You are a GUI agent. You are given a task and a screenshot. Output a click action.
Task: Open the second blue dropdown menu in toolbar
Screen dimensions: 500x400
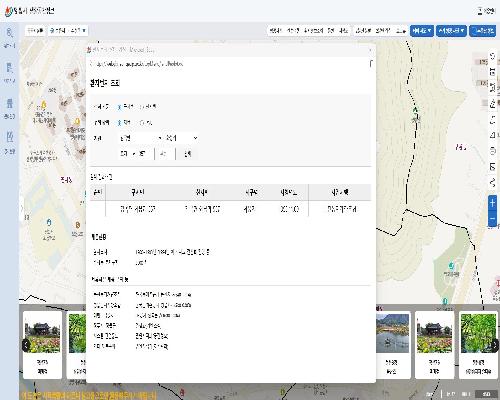451,31
